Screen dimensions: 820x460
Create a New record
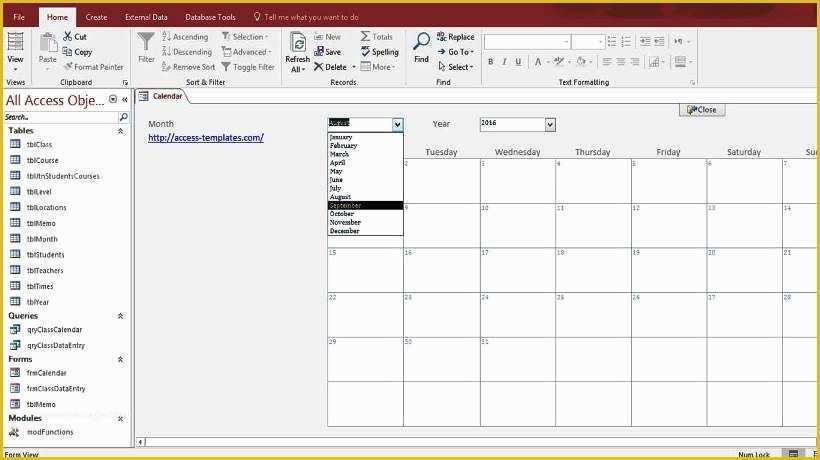click(x=327, y=37)
